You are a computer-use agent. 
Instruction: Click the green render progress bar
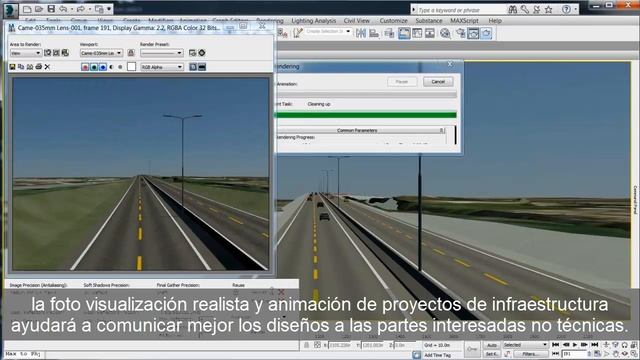[x=366, y=115]
